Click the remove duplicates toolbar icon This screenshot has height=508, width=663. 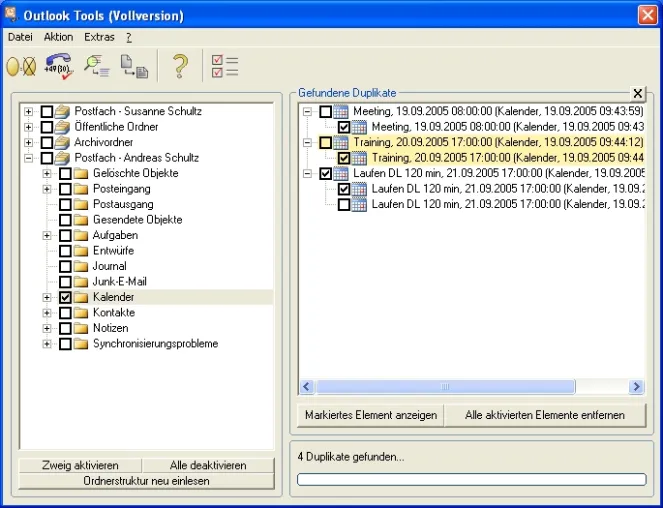point(21,66)
